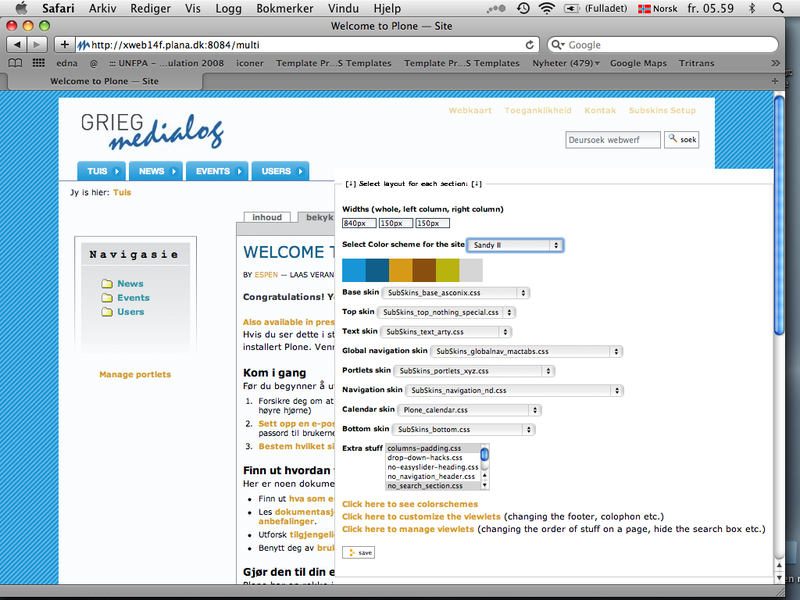Click the Manage portlets link
Screen dimensions: 800x600
135,375
